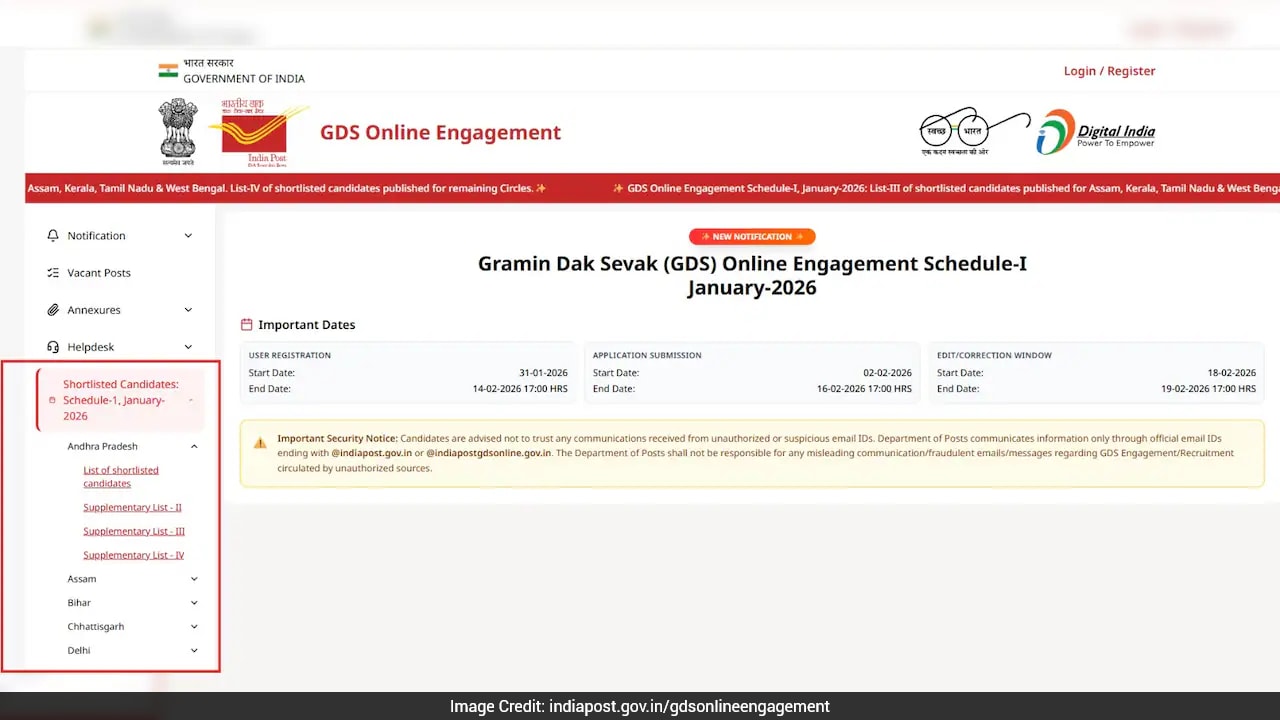1280x720 pixels.
Task: Click the Helpdesk headset icon
Action: pos(53,347)
